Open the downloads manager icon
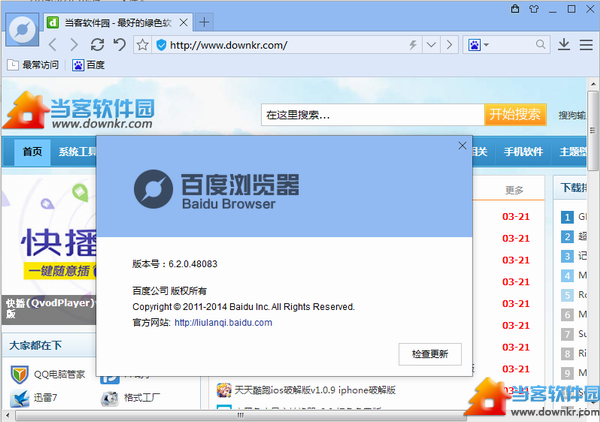600x422 pixels. 564,45
